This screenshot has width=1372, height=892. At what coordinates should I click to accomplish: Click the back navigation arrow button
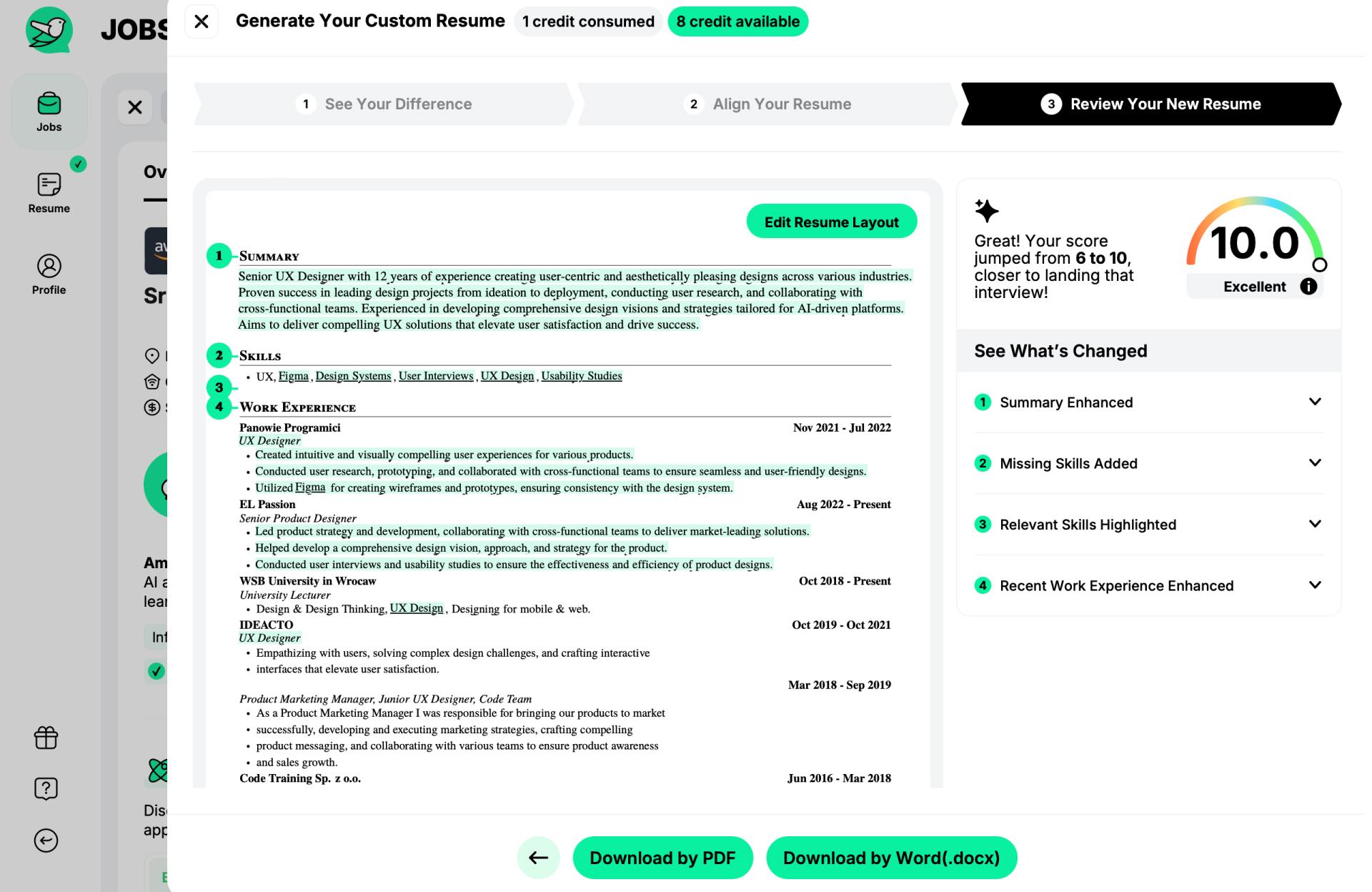pyautogui.click(x=538, y=858)
